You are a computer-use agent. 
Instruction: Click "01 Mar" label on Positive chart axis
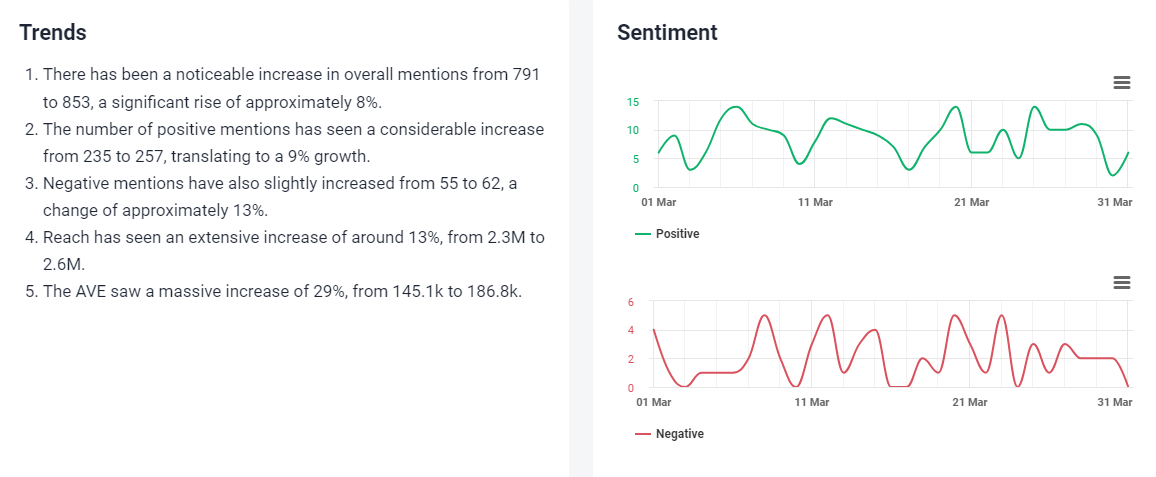point(657,202)
